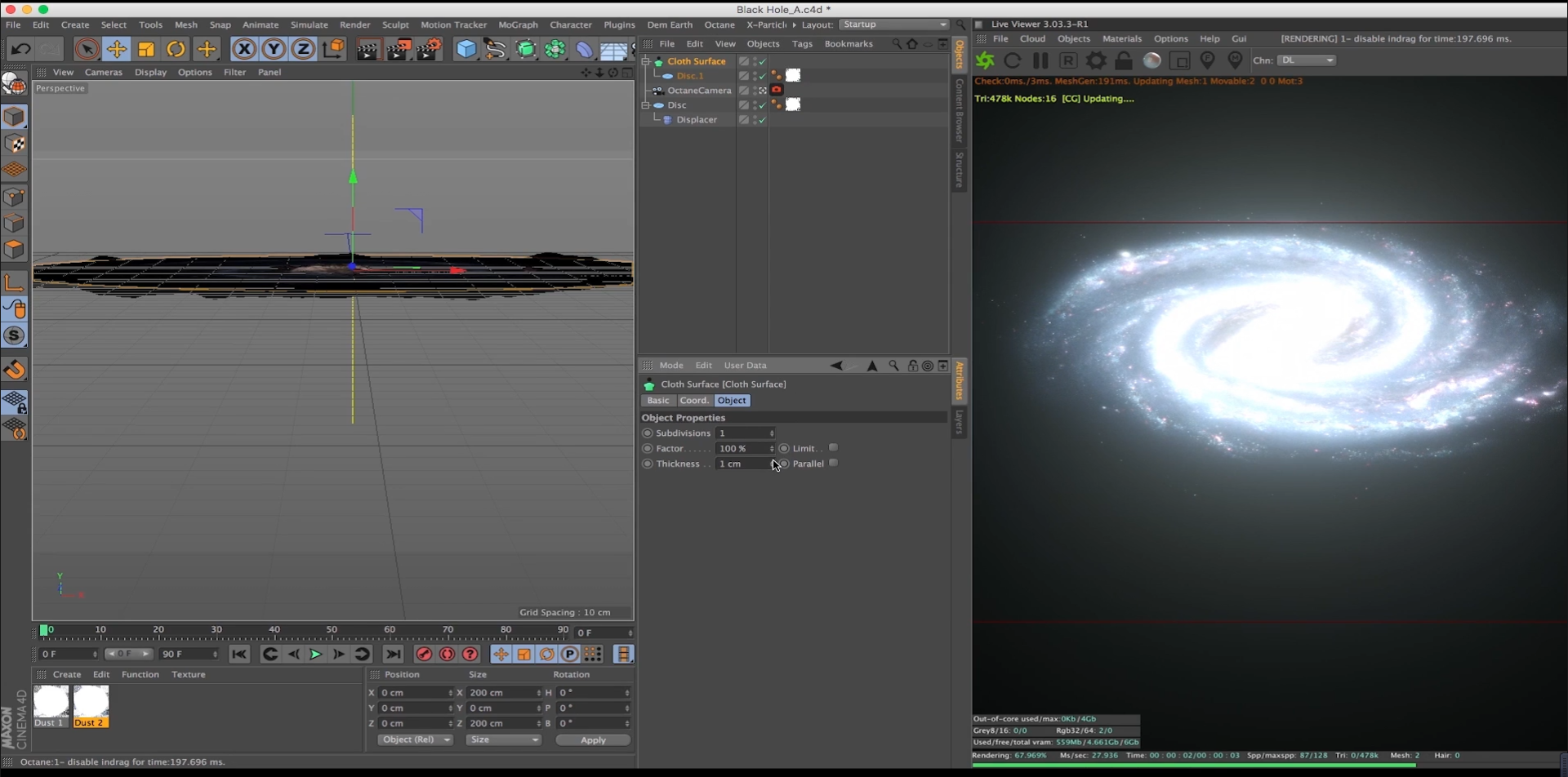1568x777 pixels.
Task: Toggle the Autokeying button
Action: (447, 655)
